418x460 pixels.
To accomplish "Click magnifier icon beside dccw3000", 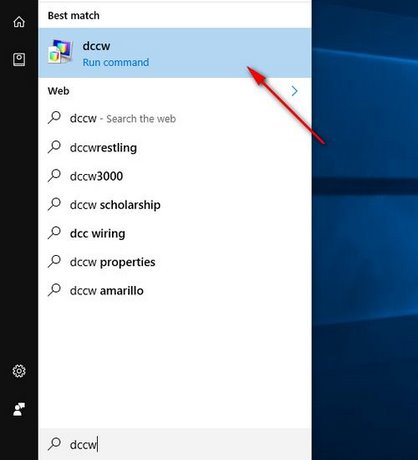I will (x=54, y=175).
